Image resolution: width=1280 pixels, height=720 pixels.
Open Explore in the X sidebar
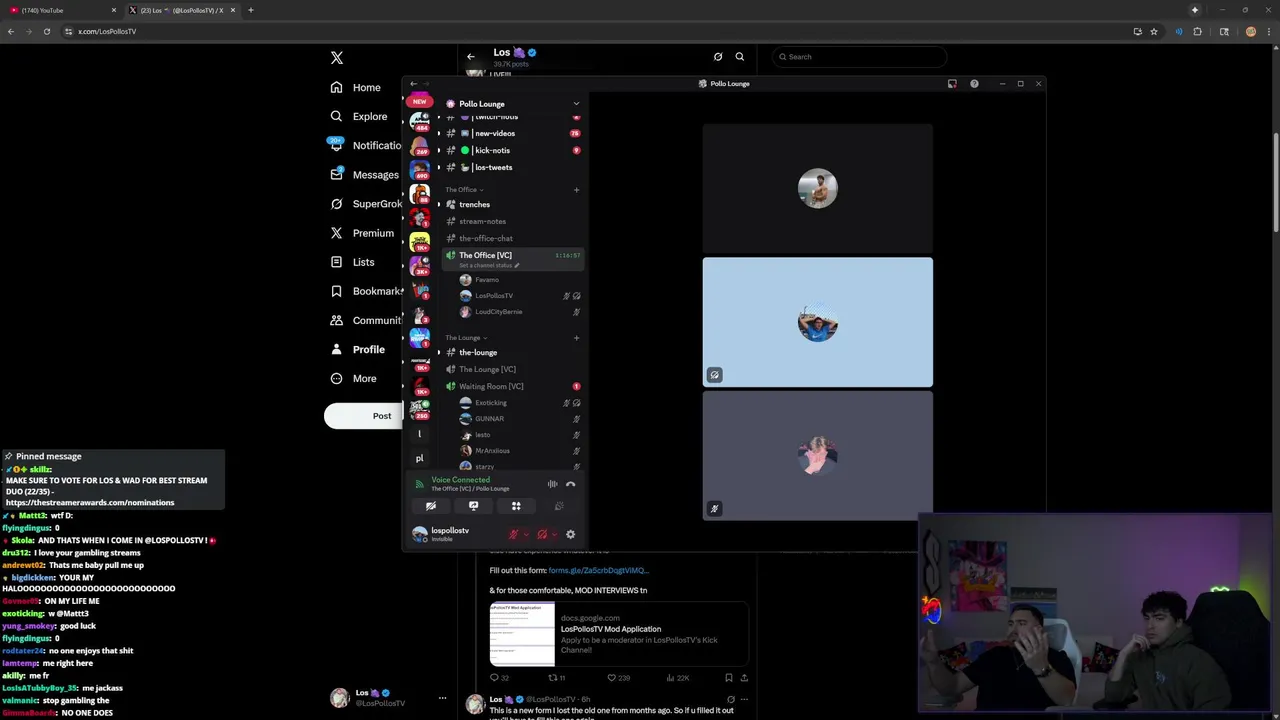tap(358, 116)
